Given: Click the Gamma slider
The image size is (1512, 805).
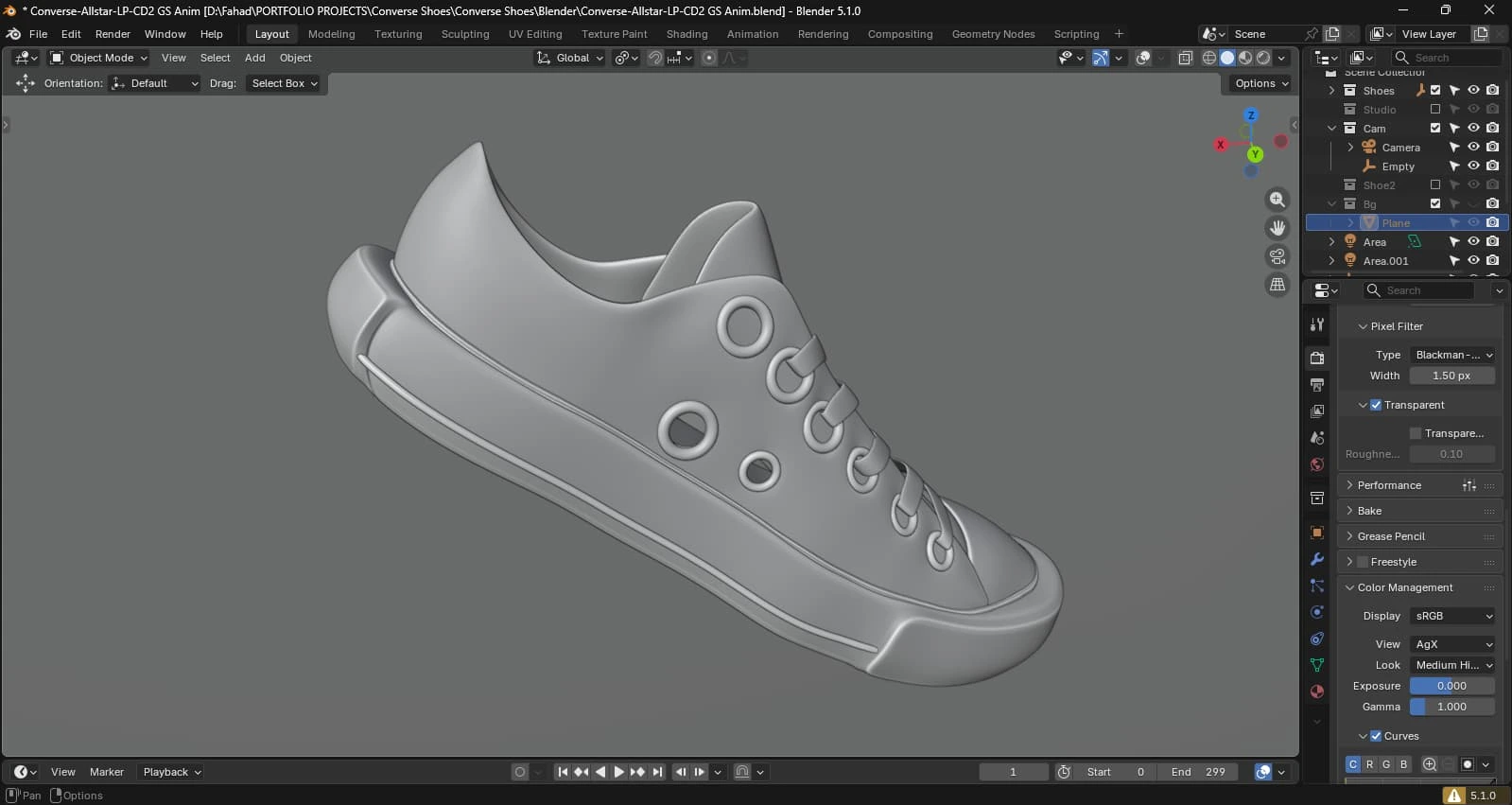Looking at the screenshot, I should pos(1452,707).
